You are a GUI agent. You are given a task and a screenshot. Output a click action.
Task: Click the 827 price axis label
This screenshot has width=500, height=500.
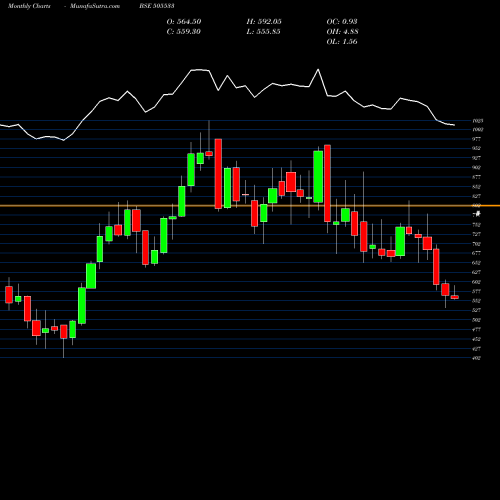(477, 196)
